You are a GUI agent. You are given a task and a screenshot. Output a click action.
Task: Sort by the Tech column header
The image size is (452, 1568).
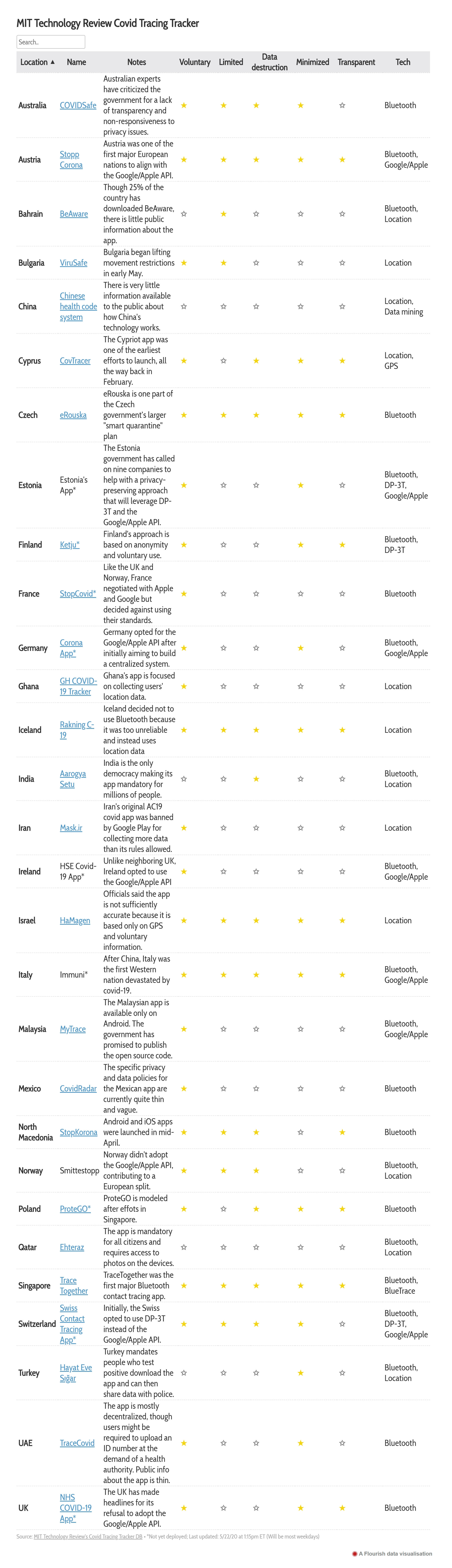403,62
